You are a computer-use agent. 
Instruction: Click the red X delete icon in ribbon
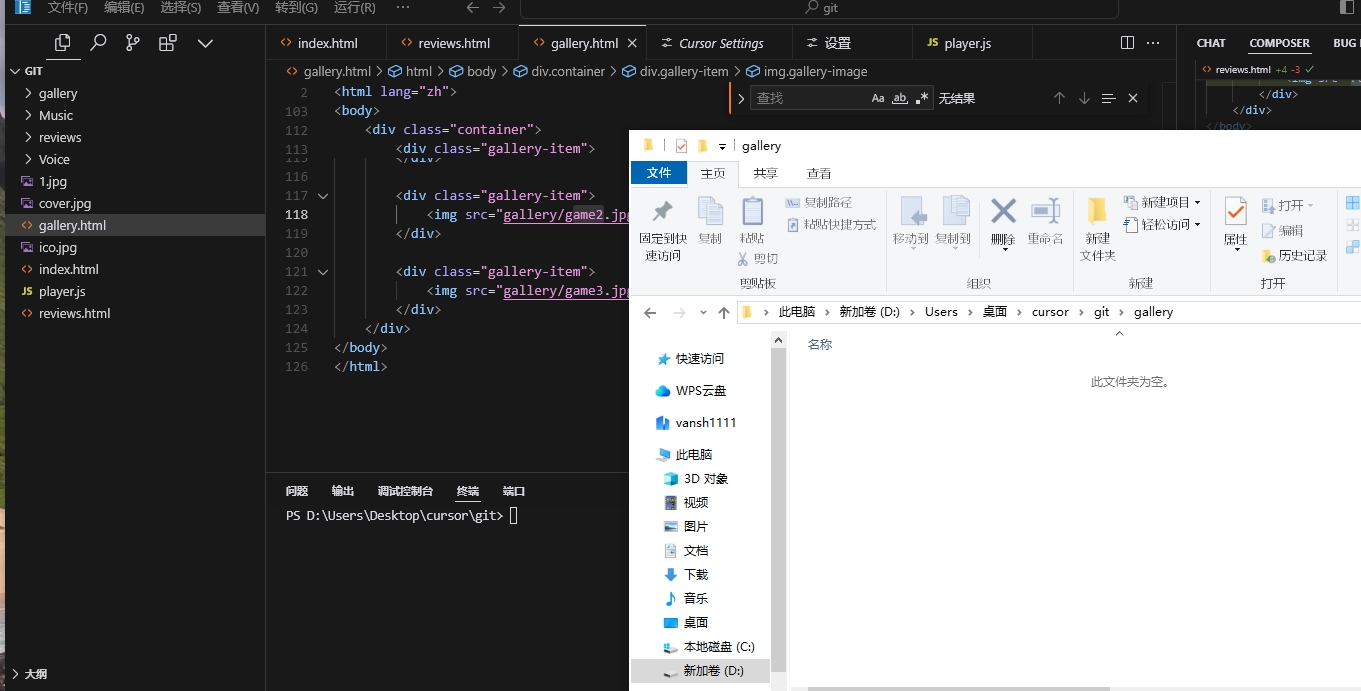1003,212
